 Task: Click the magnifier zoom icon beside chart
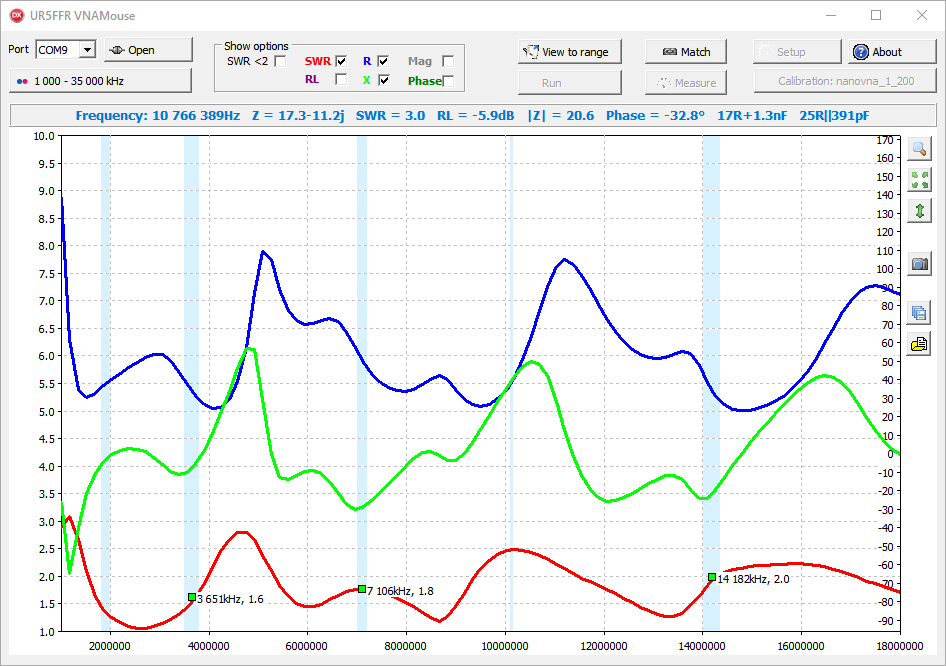point(919,149)
